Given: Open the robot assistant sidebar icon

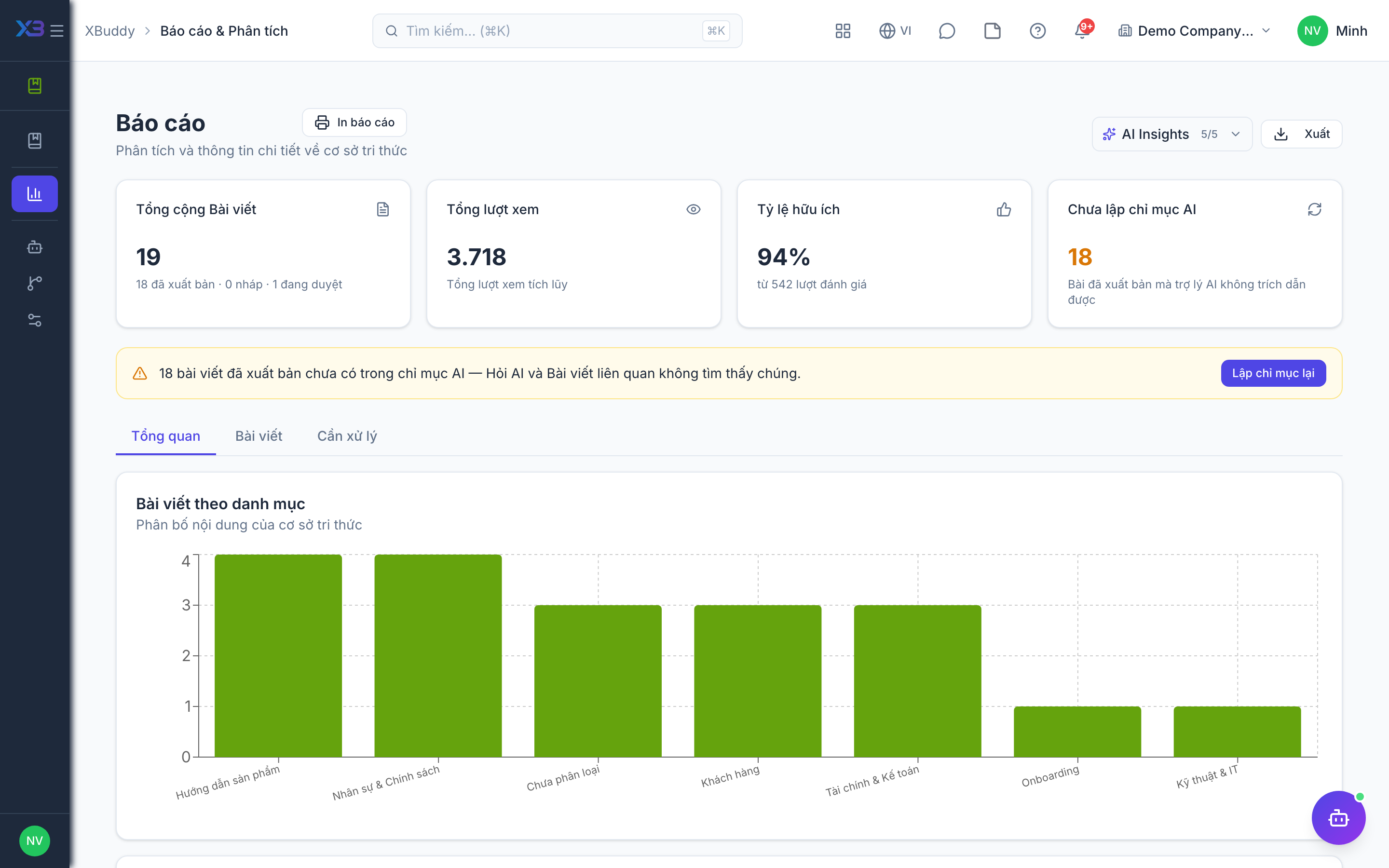Looking at the screenshot, I should [34, 247].
